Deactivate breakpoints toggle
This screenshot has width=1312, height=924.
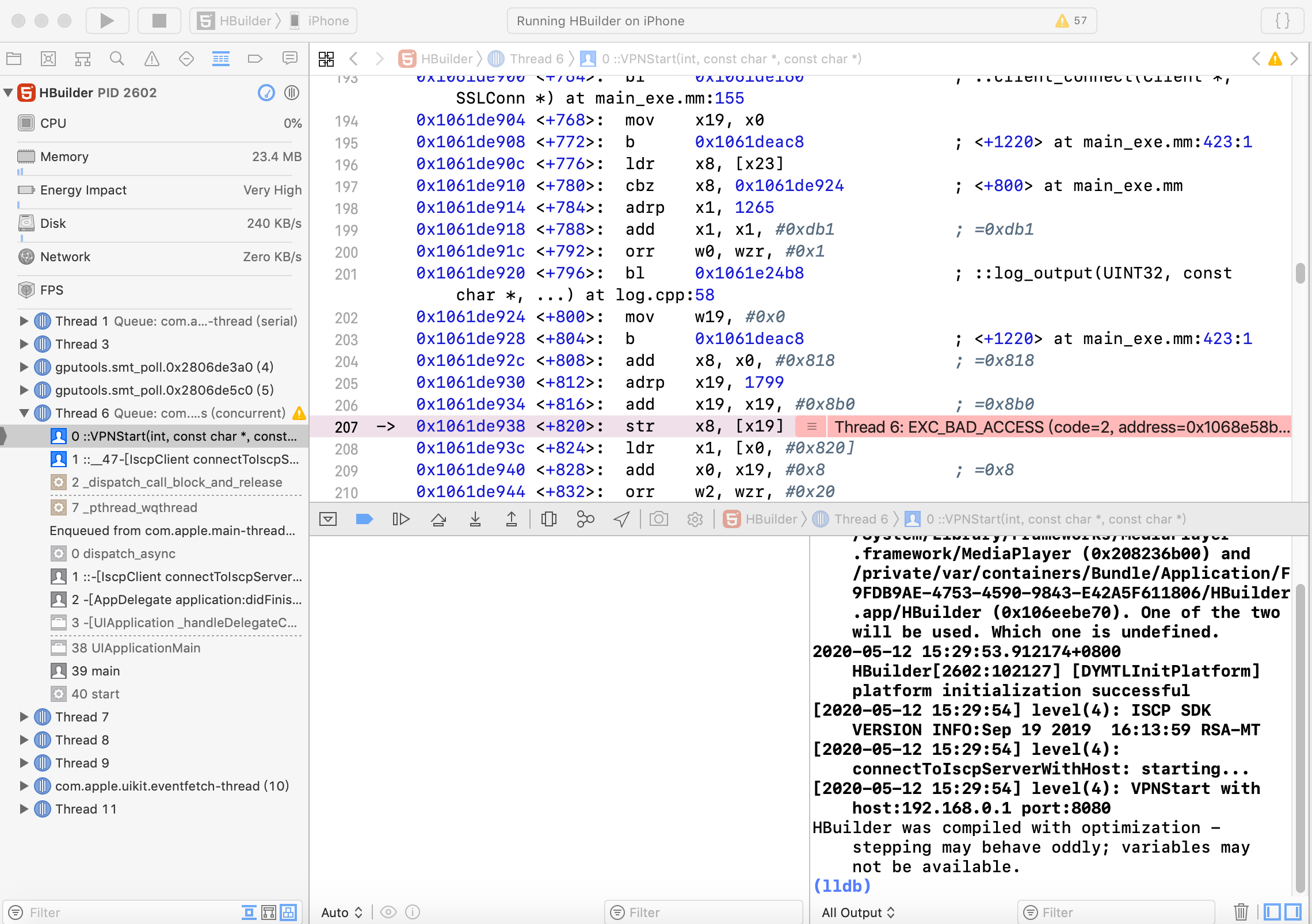(x=364, y=519)
